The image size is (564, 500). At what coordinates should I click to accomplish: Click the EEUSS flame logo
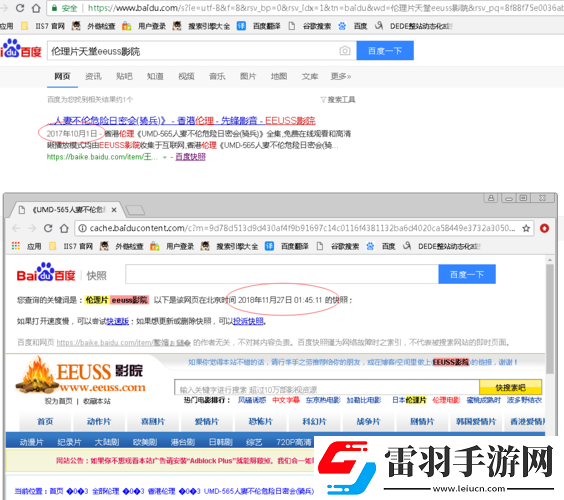click(x=81, y=374)
